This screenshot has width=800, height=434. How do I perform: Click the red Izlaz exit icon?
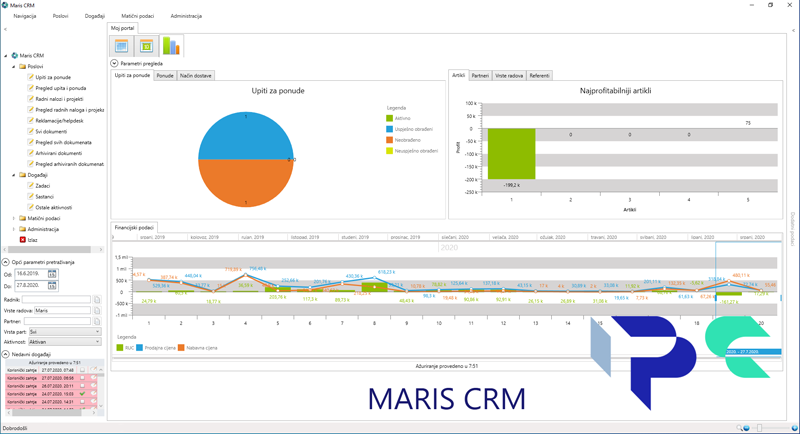(x=22, y=240)
